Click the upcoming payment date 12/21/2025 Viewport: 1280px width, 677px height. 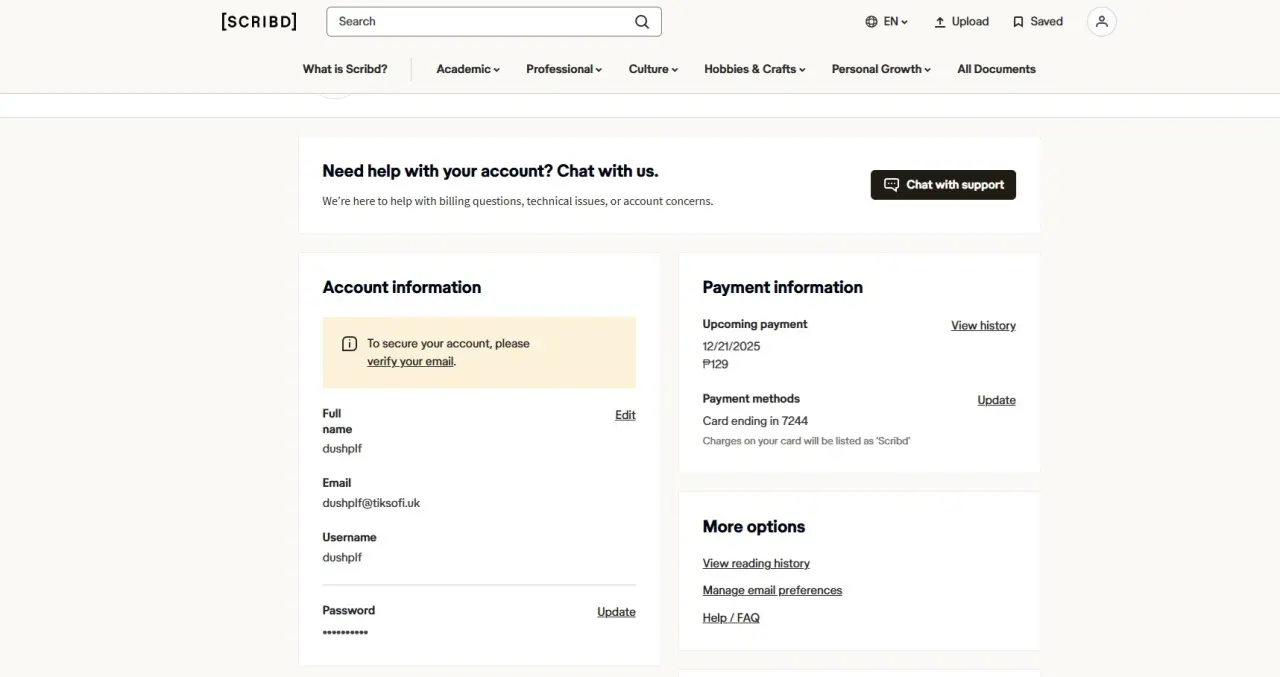731,346
